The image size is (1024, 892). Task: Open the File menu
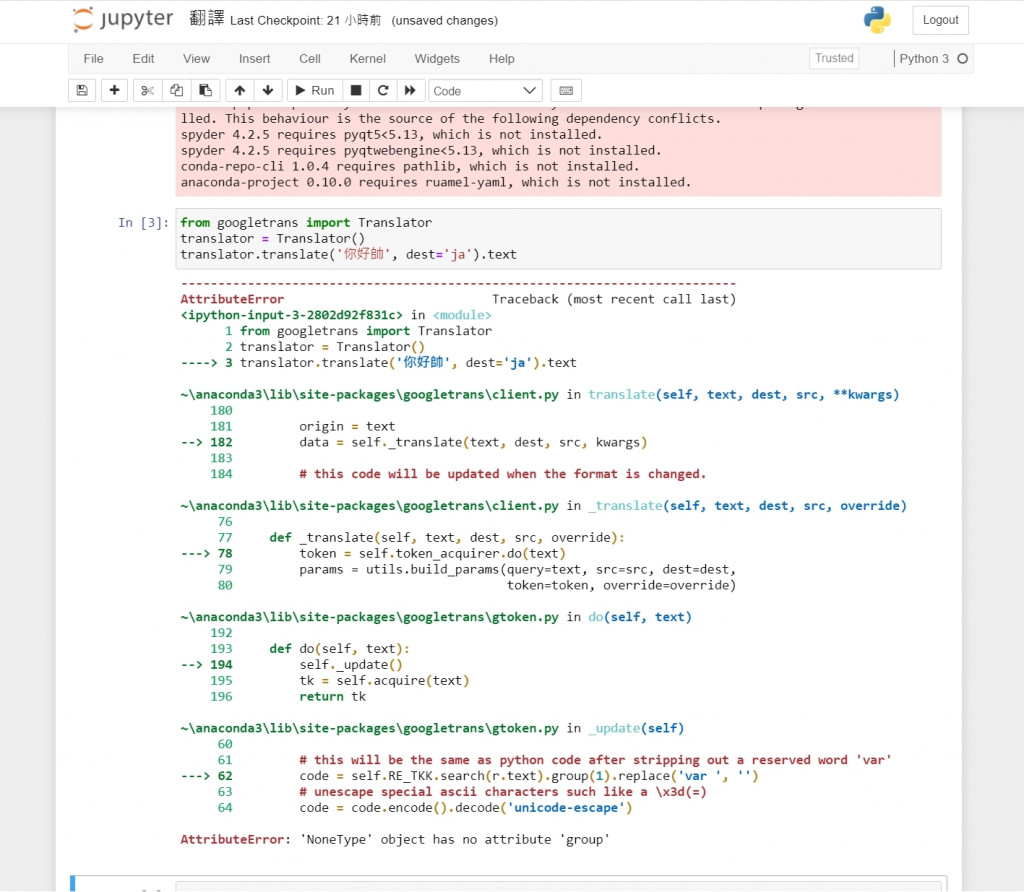93,59
